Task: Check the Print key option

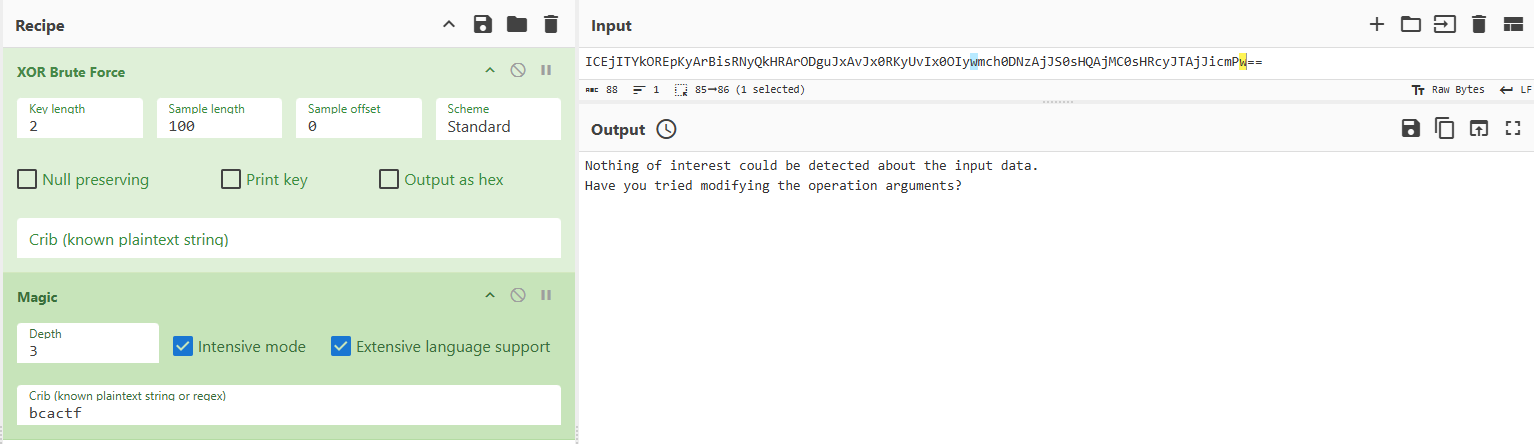Action: (230, 180)
